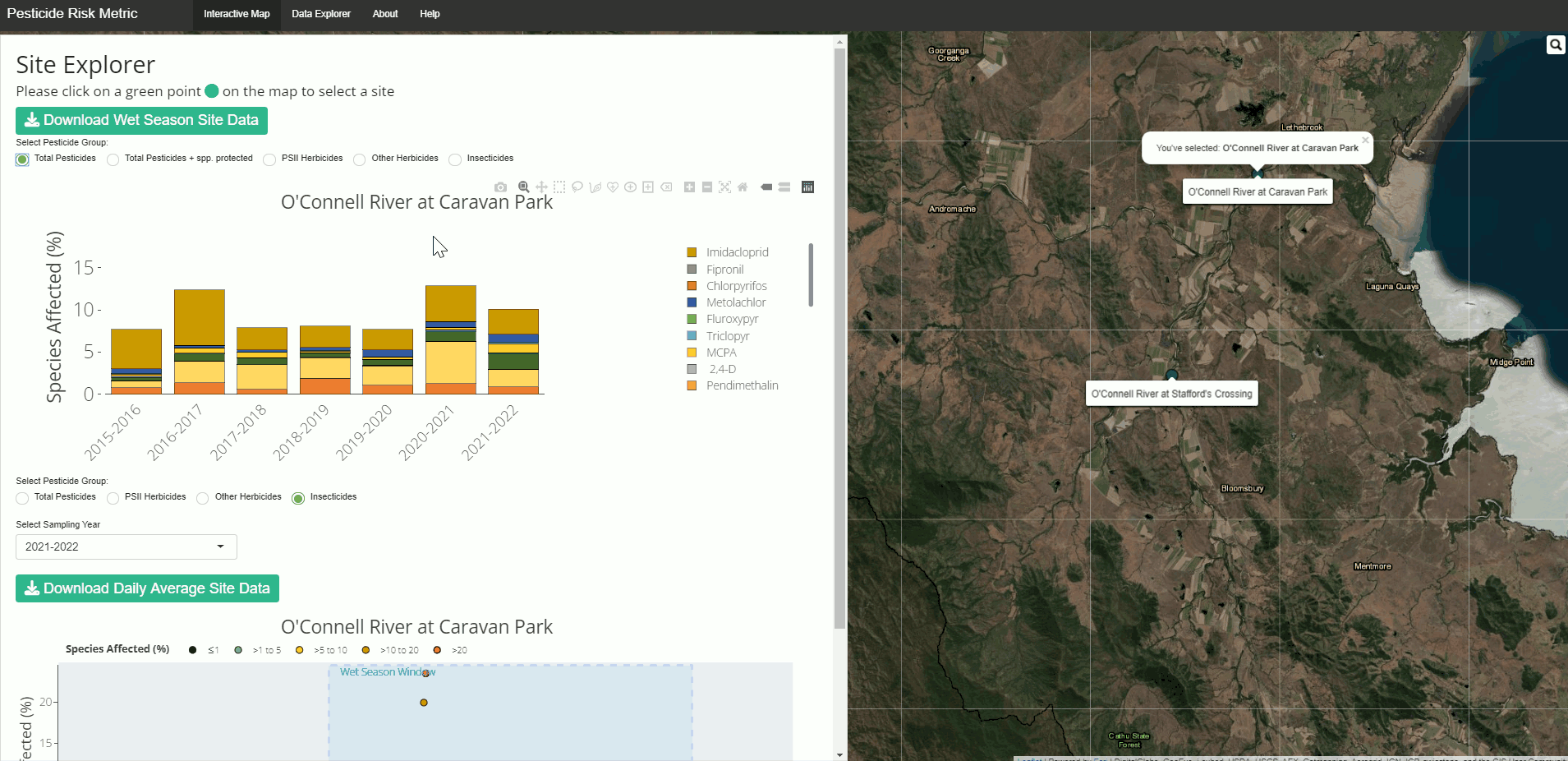
Task: Select the Draw Circle tool
Action: tap(630, 187)
